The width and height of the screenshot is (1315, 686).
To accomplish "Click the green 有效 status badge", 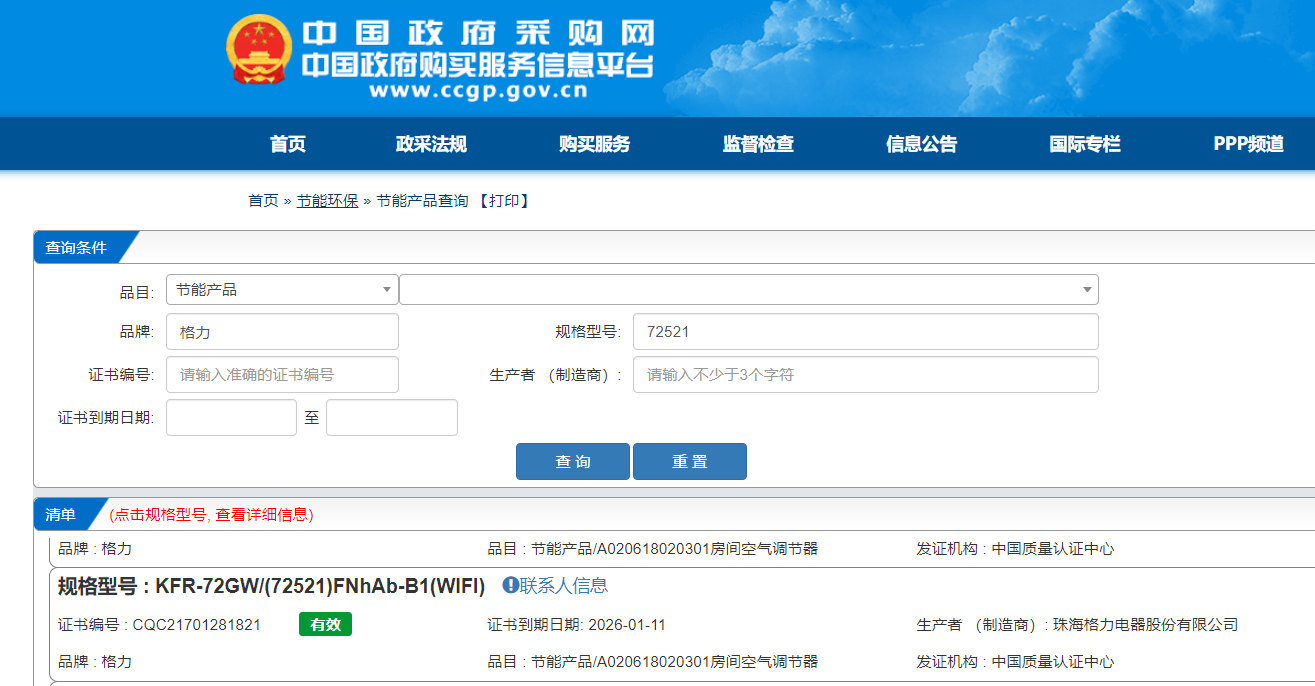I will (x=325, y=624).
